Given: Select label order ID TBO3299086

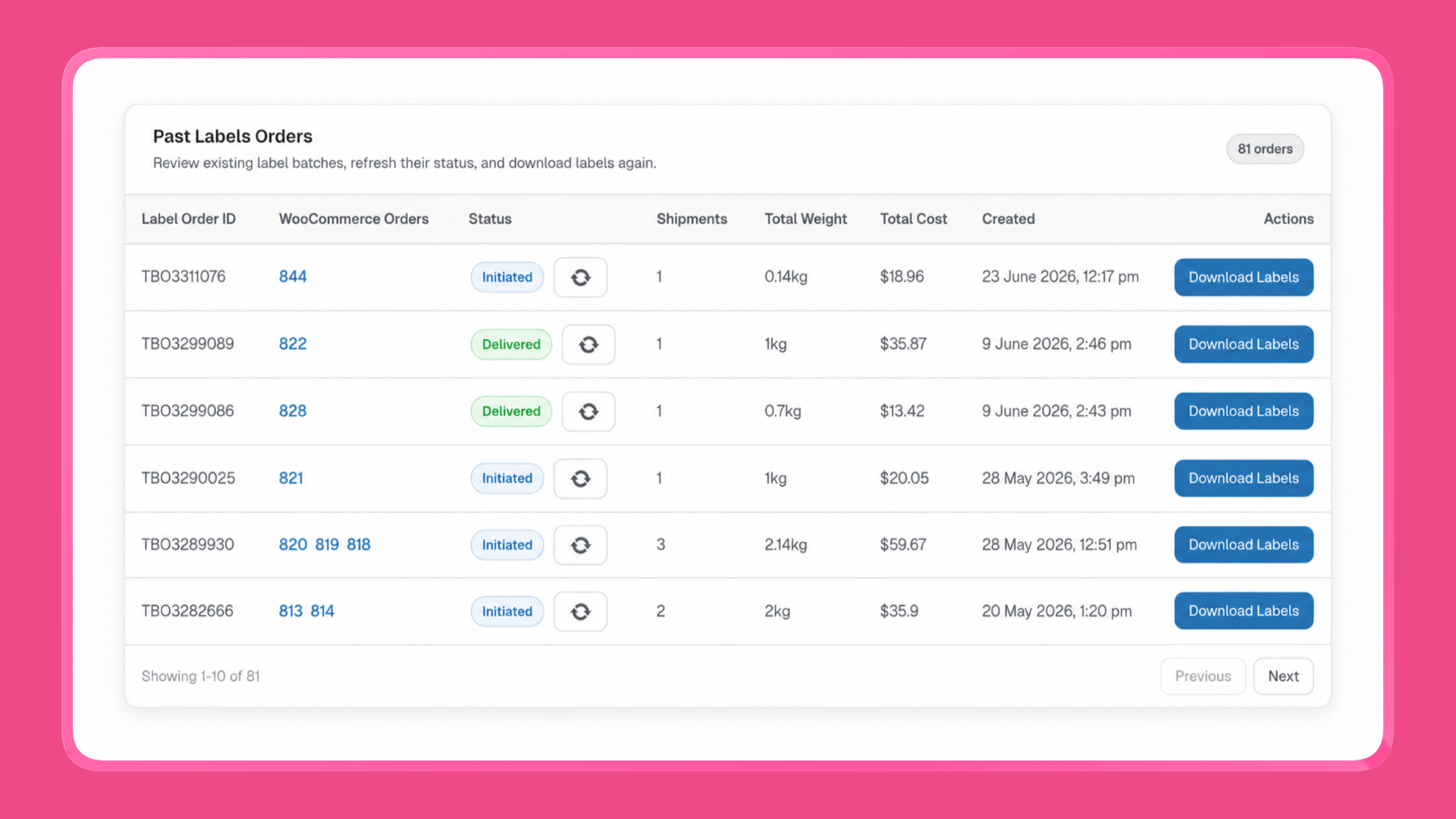Looking at the screenshot, I should coord(187,411).
